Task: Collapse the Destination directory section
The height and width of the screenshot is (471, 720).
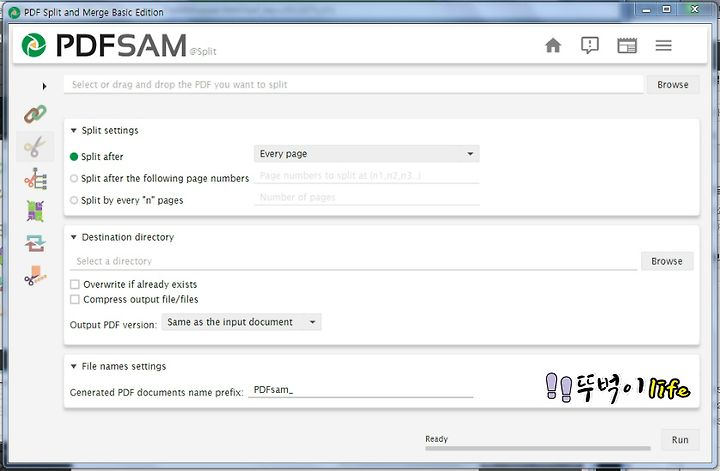Action: click(73, 237)
